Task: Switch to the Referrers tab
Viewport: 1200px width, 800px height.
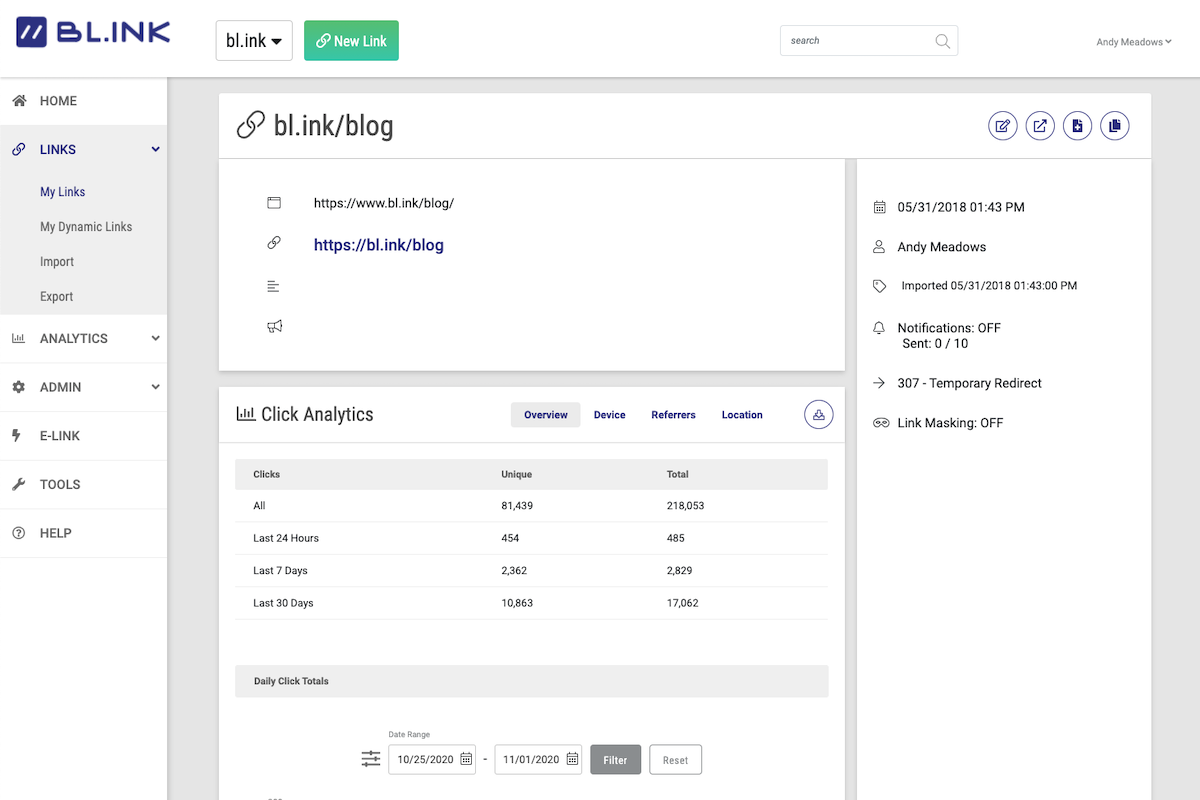Action: (x=673, y=415)
